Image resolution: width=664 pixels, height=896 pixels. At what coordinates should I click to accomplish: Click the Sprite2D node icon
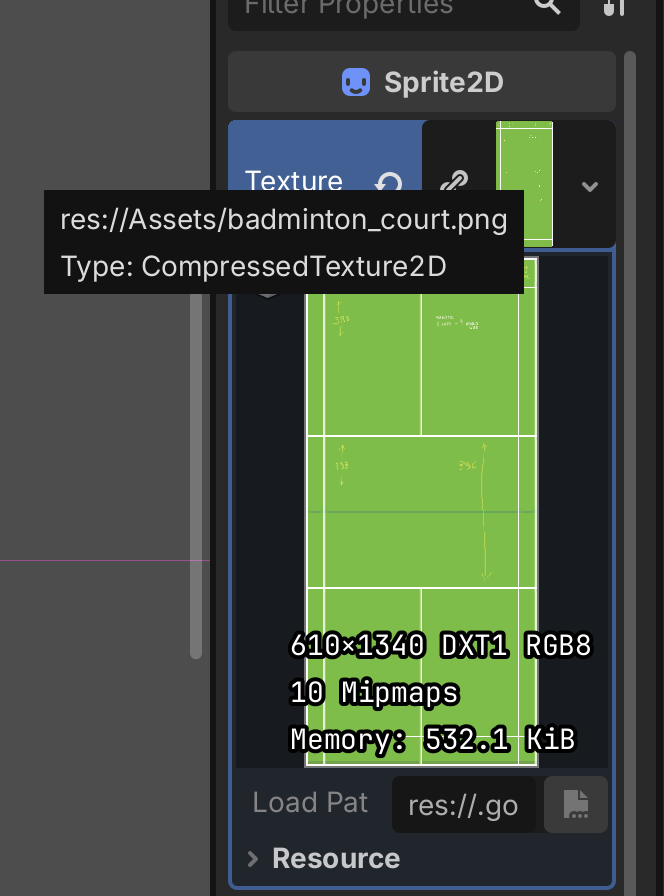[x=356, y=82]
